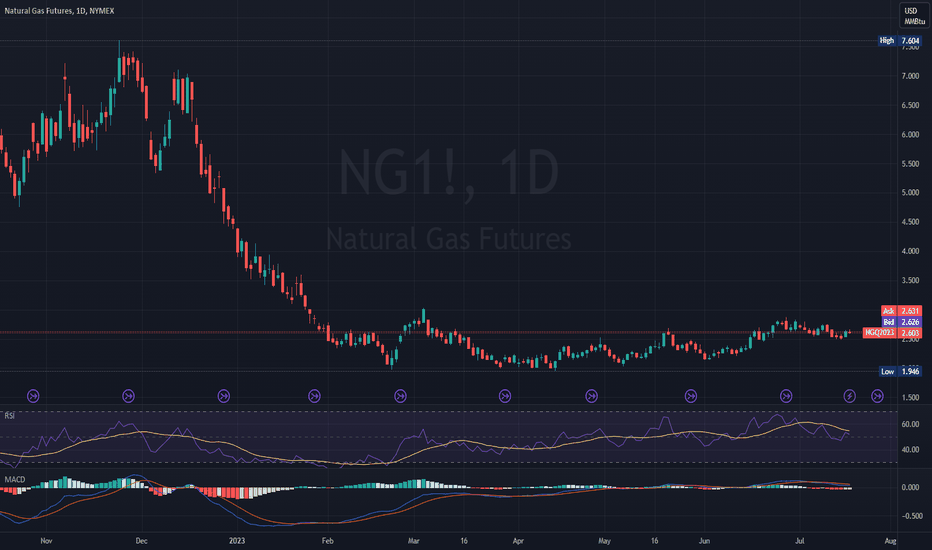Click the 4.000 value on the price axis
The image size is (932, 550).
pyautogui.click(x=910, y=251)
